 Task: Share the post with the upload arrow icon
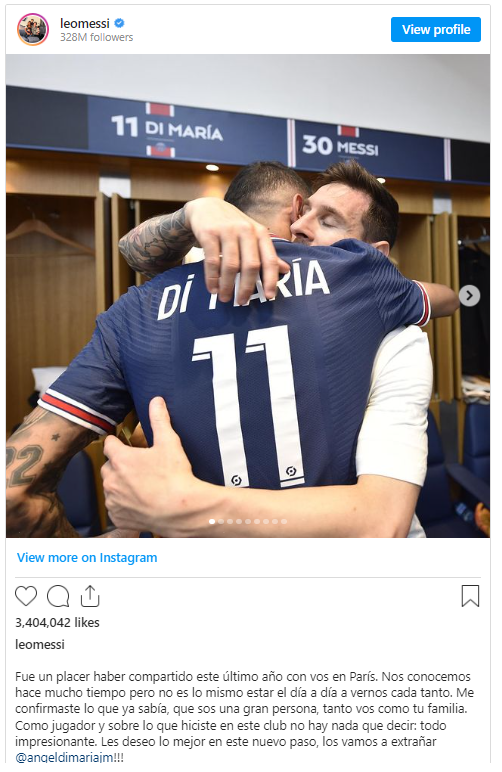(x=90, y=596)
